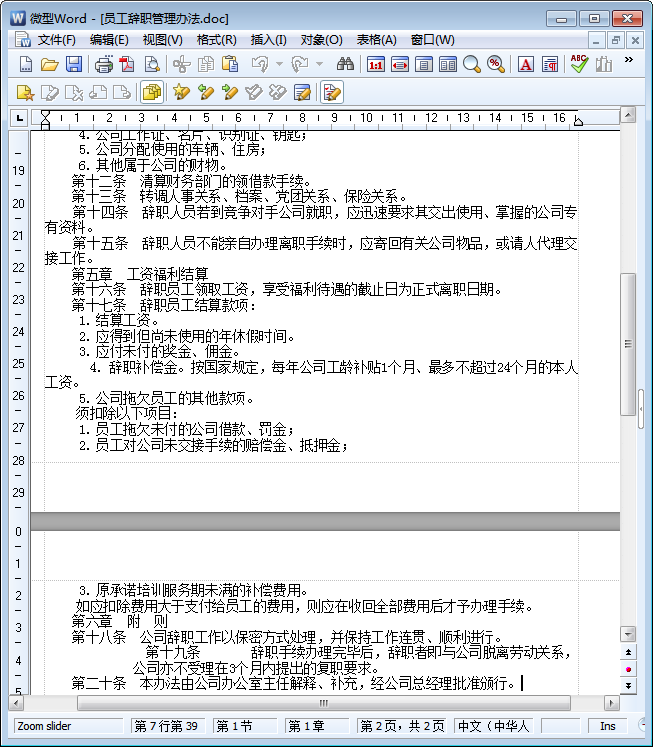Open a file with the folder icon
The width and height of the screenshot is (653, 747).
50,64
